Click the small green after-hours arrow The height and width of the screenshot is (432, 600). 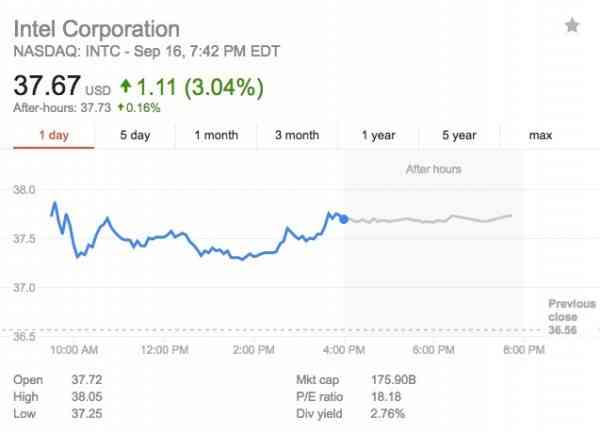121,106
